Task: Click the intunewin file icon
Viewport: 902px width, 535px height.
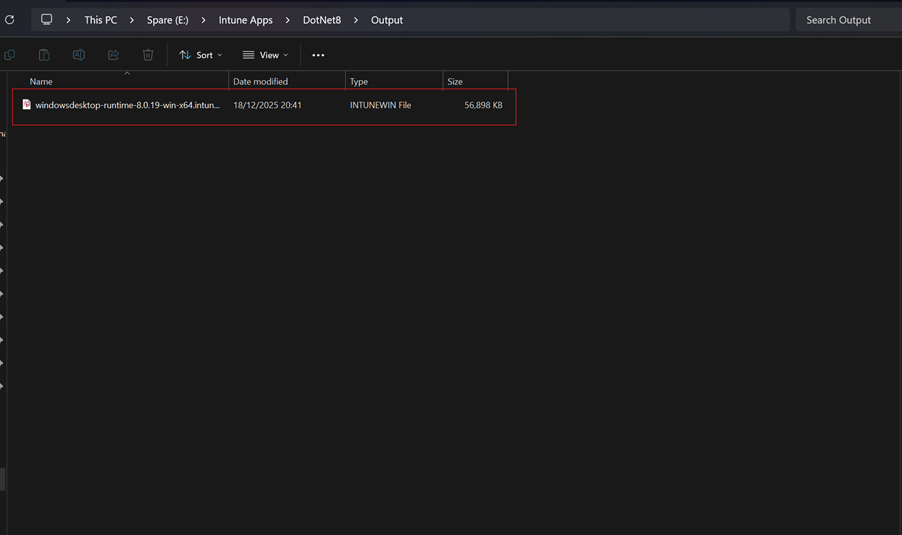Action: 26,104
